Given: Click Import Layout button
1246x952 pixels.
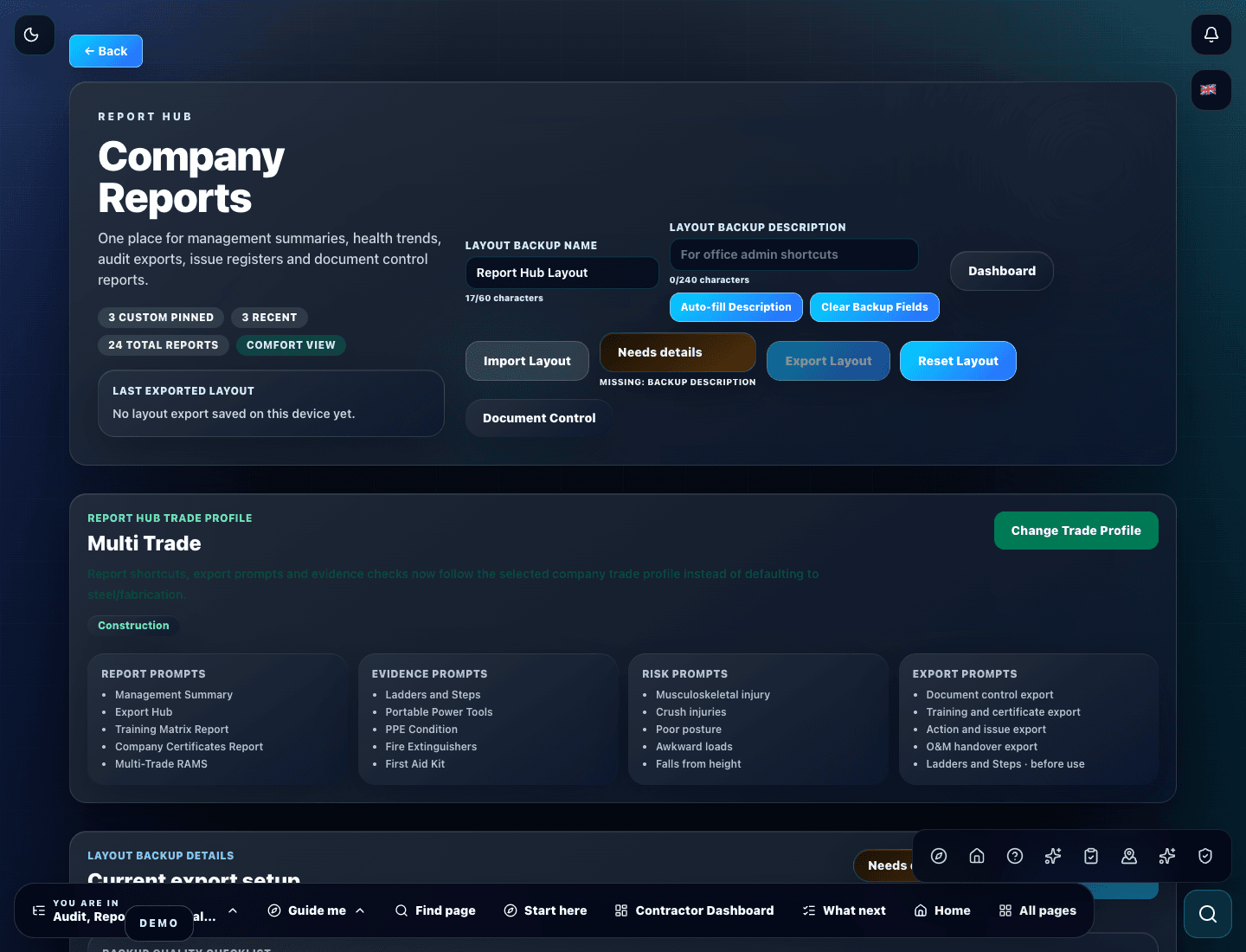Looking at the screenshot, I should pos(527,361).
